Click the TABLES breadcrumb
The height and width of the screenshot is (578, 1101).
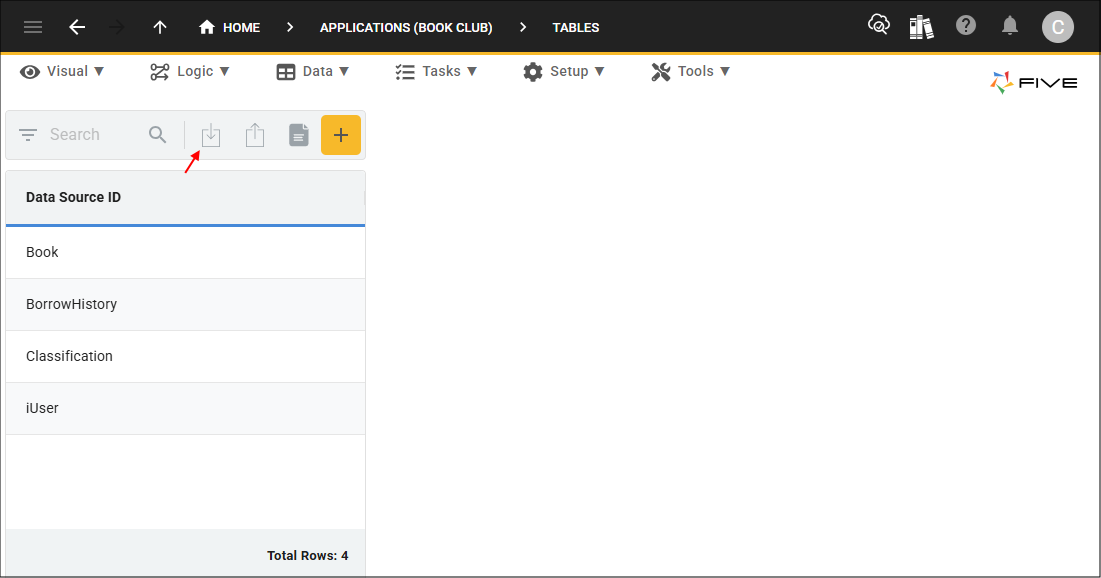click(576, 27)
